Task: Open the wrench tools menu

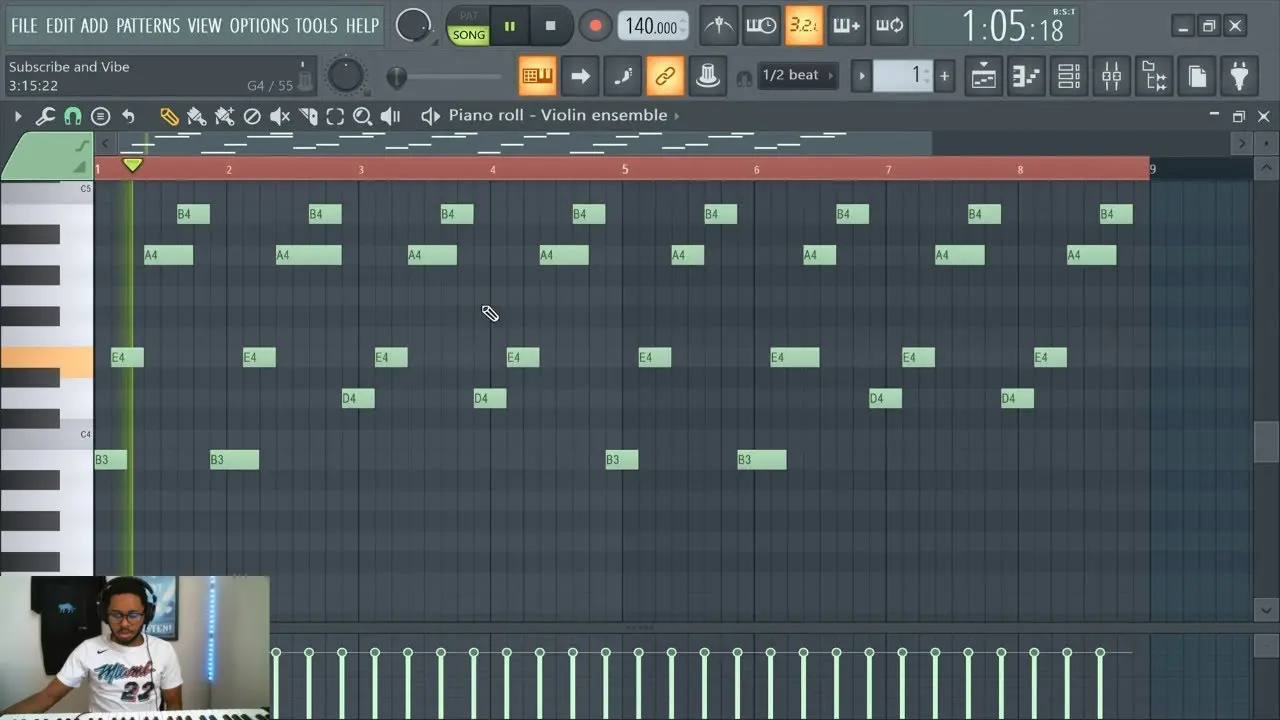Action: (45, 116)
